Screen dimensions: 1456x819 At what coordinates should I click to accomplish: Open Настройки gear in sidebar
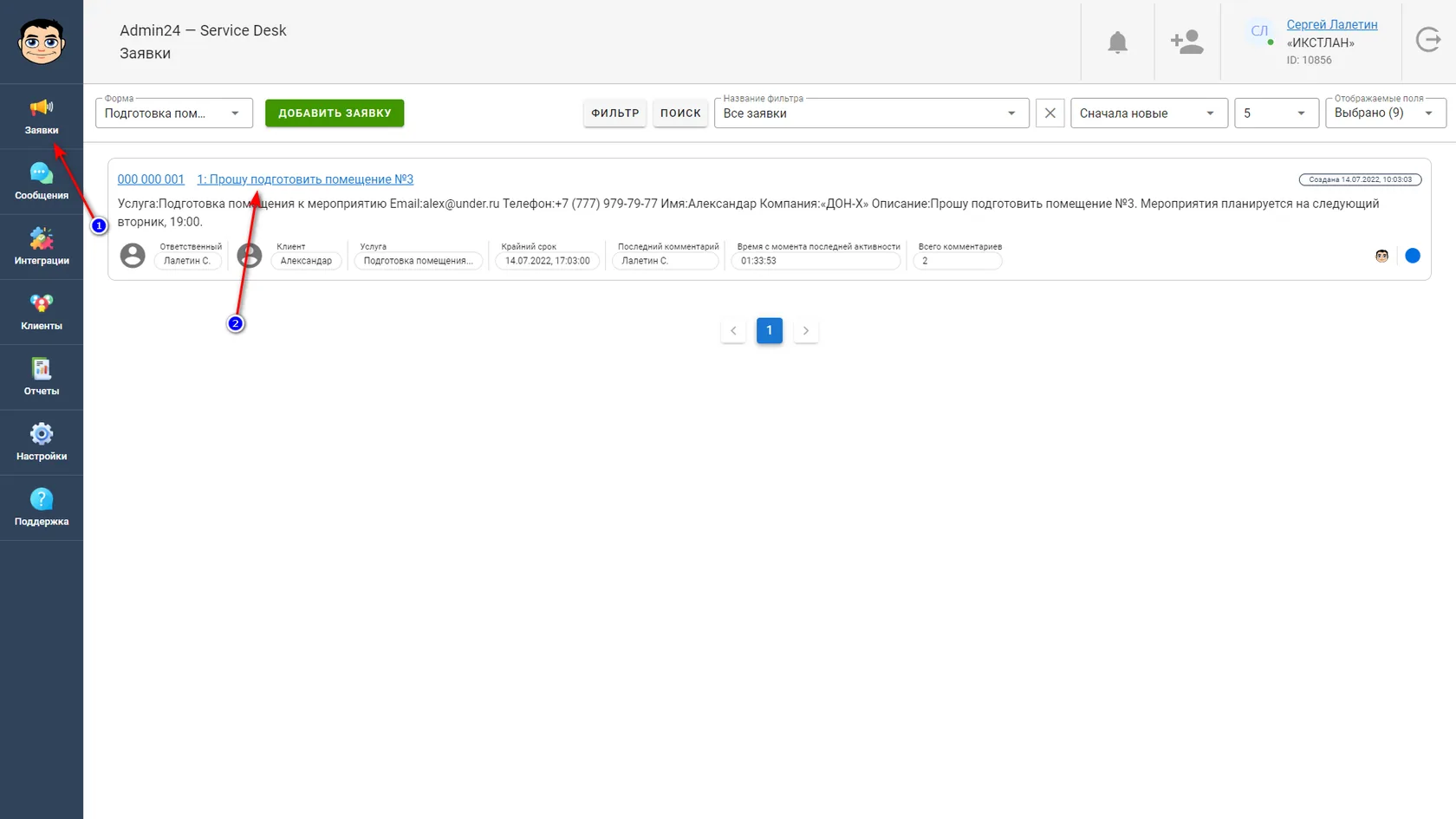click(x=42, y=442)
